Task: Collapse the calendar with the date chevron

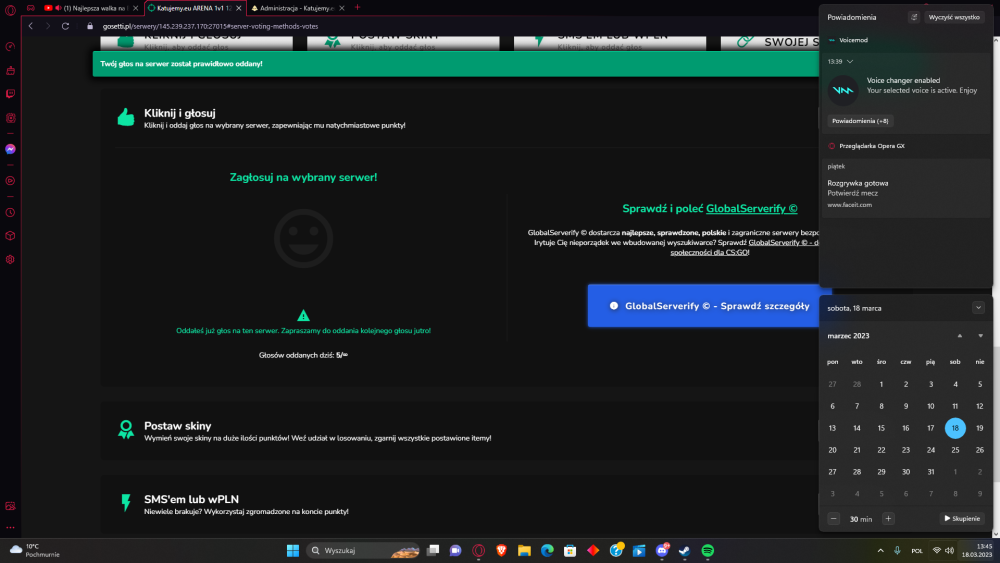Action: pos(978,307)
